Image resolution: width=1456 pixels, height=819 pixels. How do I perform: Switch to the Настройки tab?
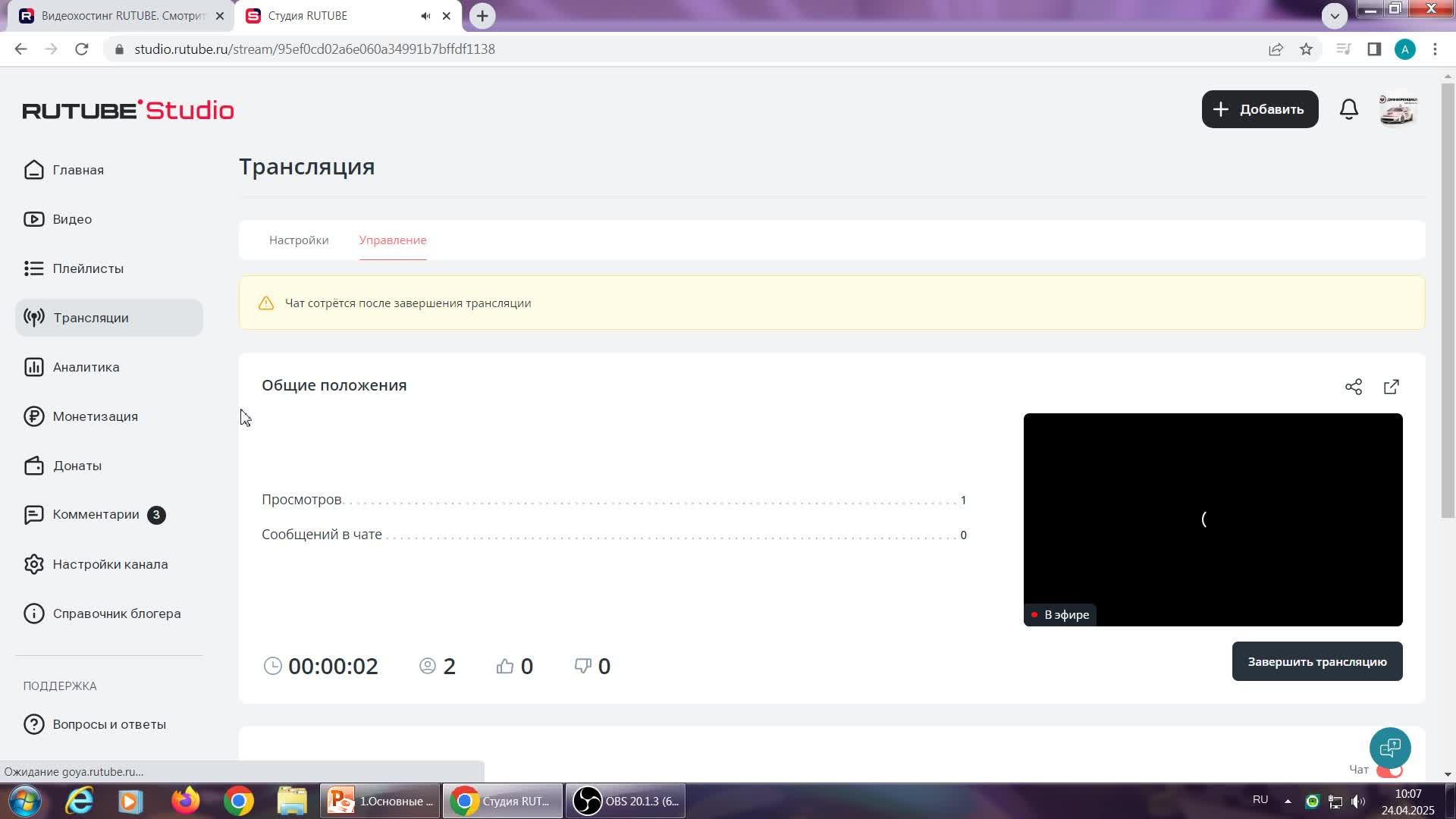coord(299,240)
